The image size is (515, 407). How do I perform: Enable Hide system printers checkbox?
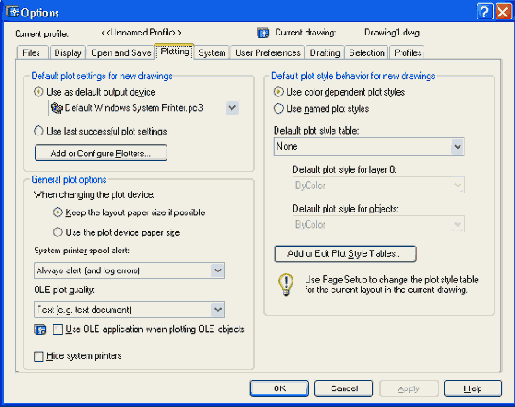tap(39, 356)
